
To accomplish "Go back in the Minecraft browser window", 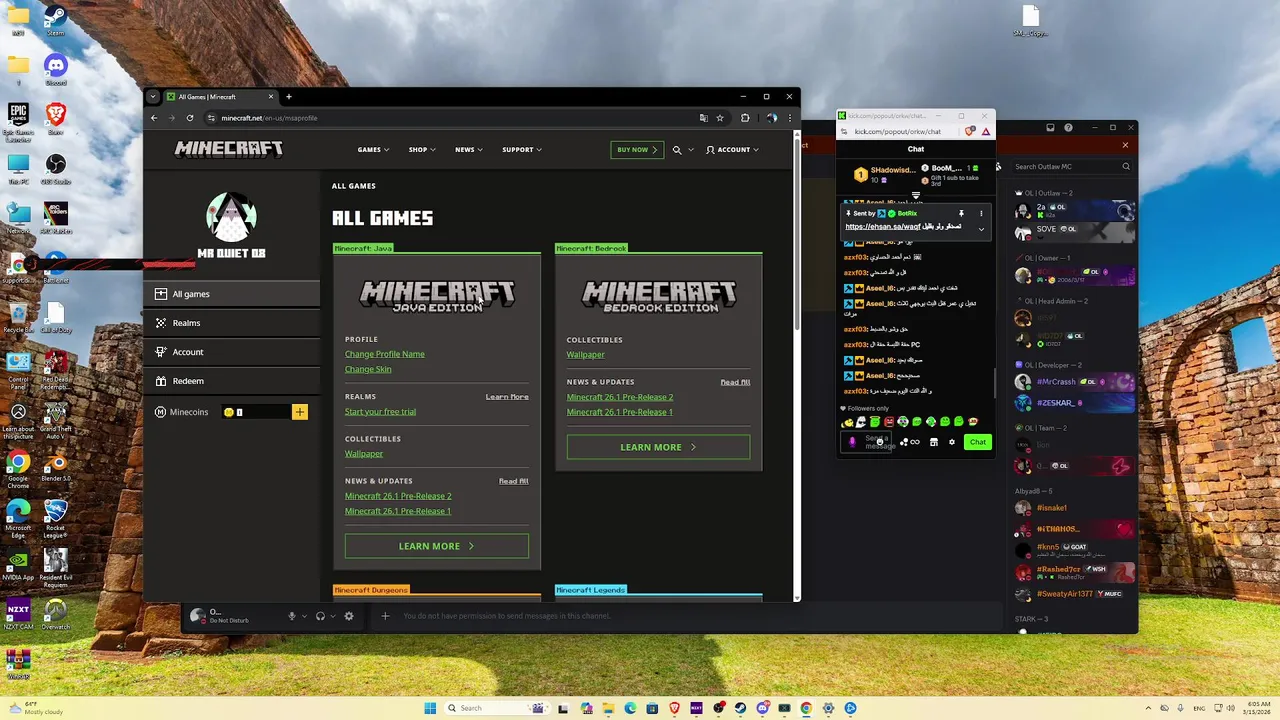I will coord(154,118).
